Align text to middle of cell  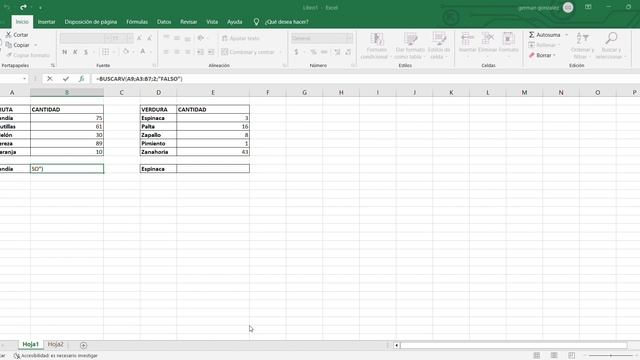coord(177,38)
